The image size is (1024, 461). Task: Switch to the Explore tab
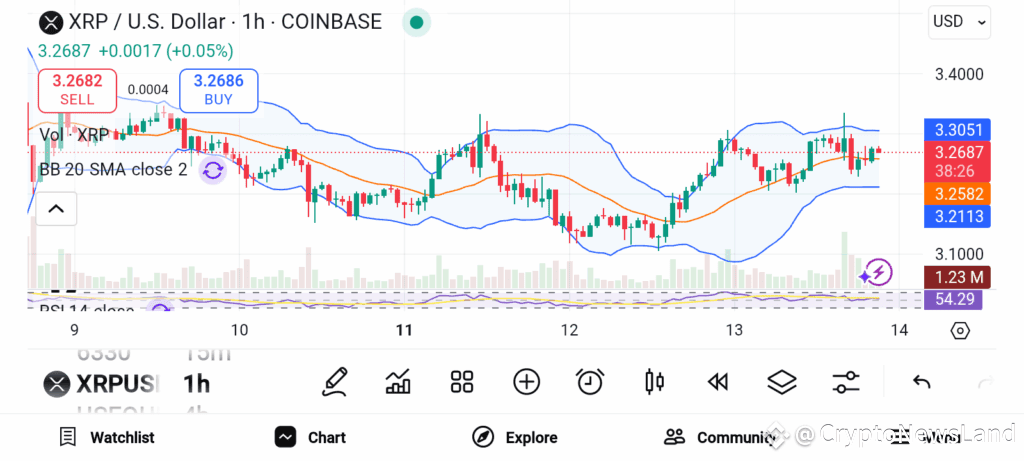pyautogui.click(x=515, y=437)
